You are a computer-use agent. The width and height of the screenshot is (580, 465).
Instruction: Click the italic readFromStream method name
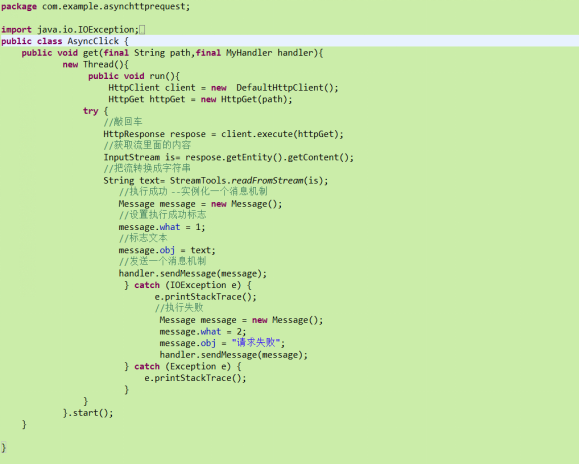[267, 181]
